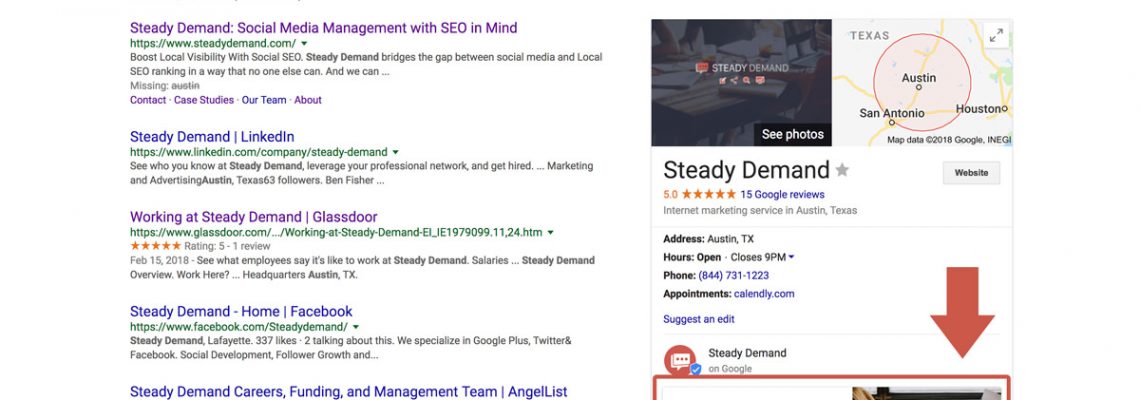Screen dimensions: 1140x400
Task: Open the 15 Google reviews link
Action: coord(782,194)
